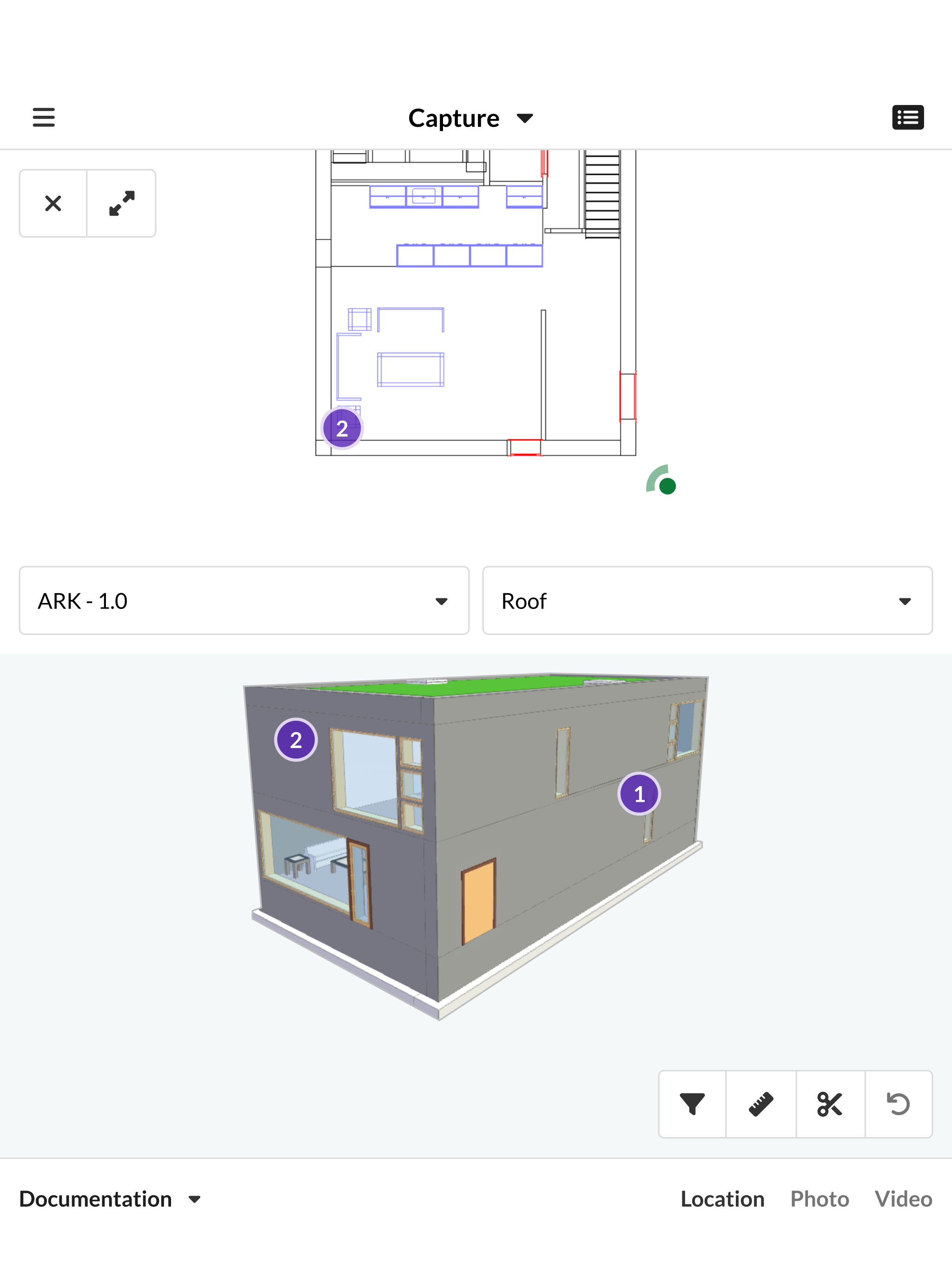This screenshot has width=952, height=1270.
Task: Switch to the Video tab
Action: 903,1199
